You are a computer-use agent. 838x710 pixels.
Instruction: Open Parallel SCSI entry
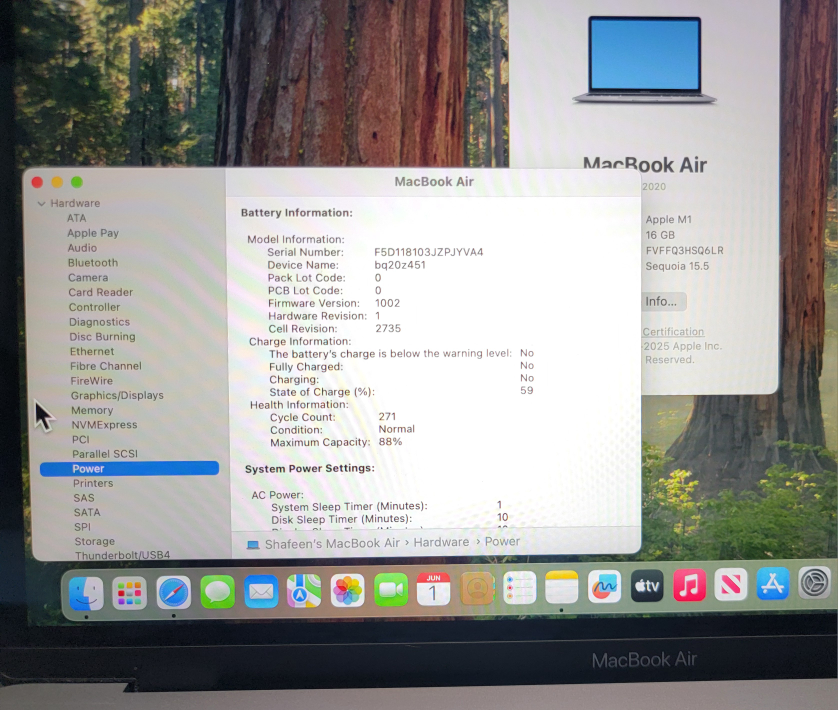(x=105, y=454)
